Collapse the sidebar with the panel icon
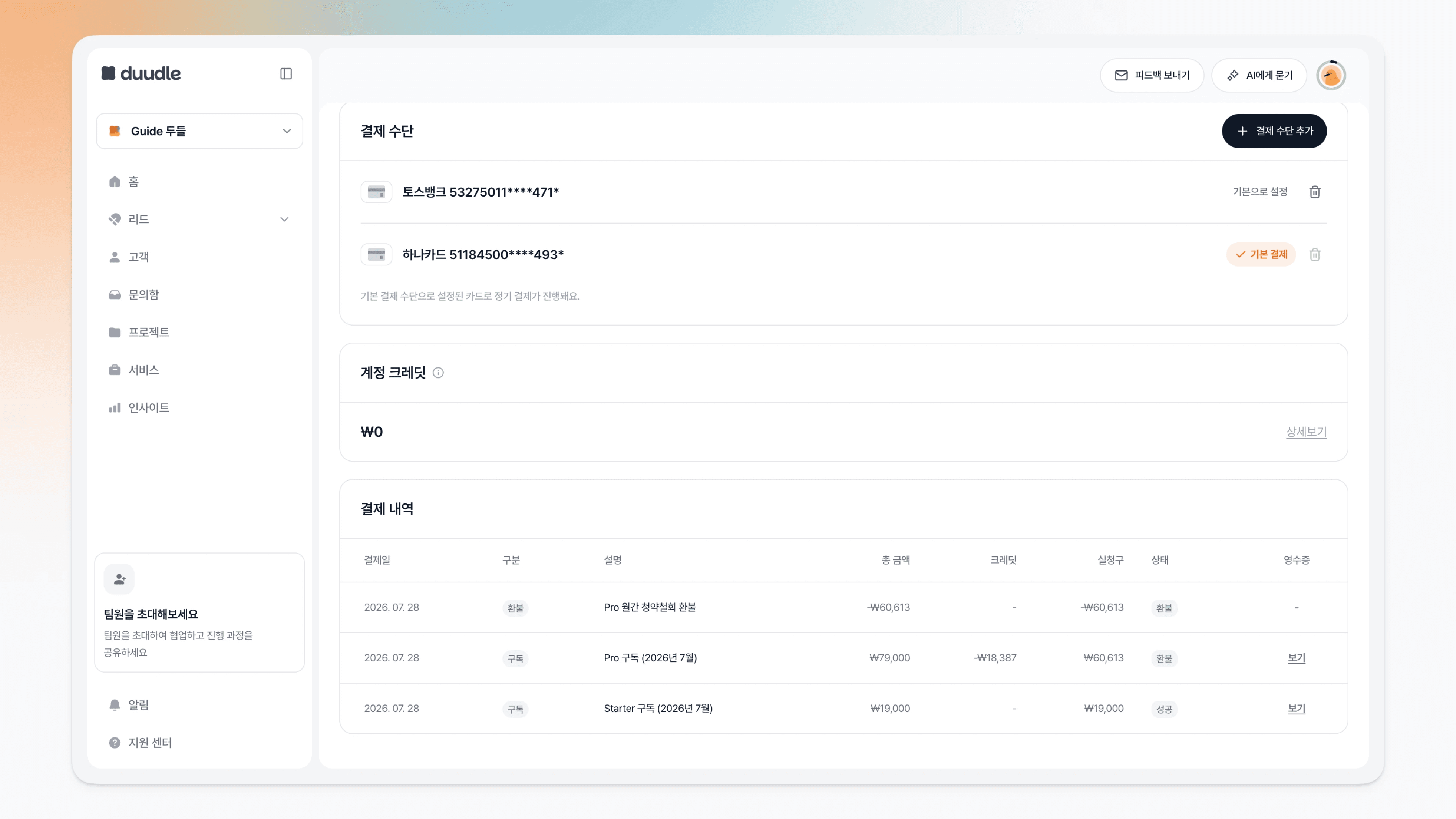Image resolution: width=1456 pixels, height=819 pixels. [x=286, y=74]
